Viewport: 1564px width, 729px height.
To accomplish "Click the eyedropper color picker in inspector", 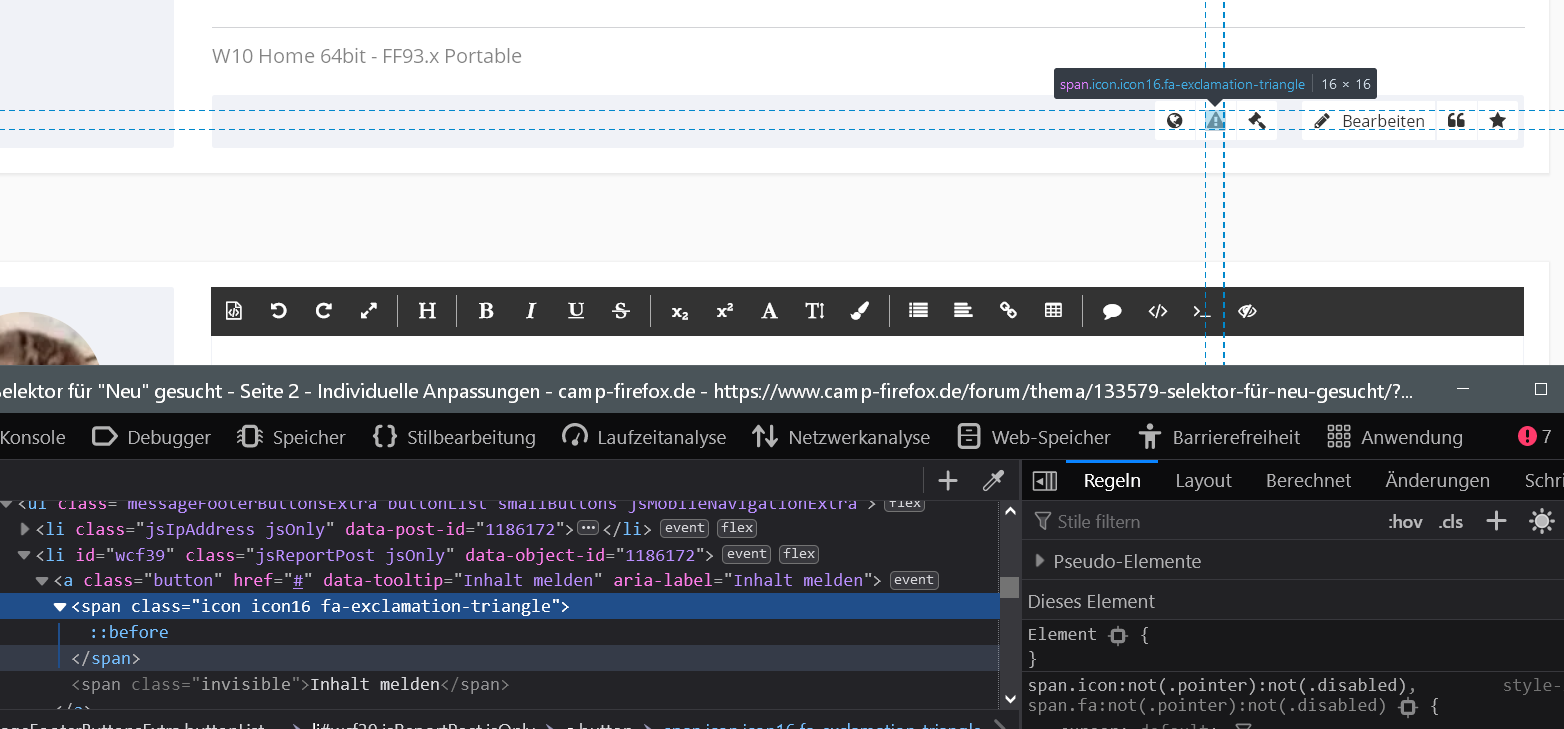I will tap(993, 481).
